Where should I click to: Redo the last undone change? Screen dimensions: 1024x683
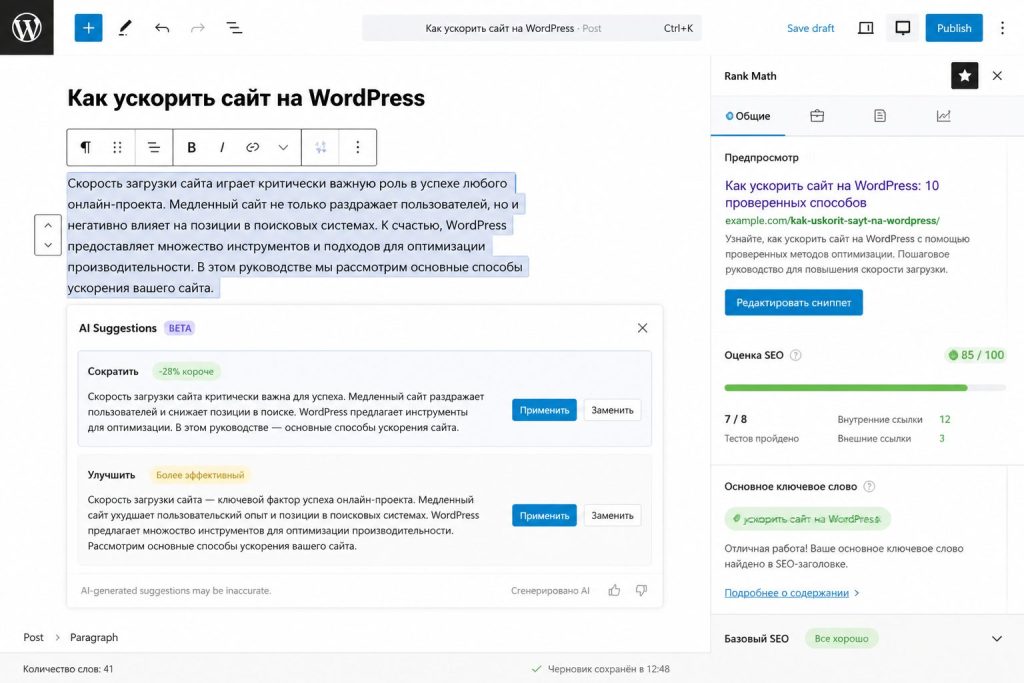(197, 28)
